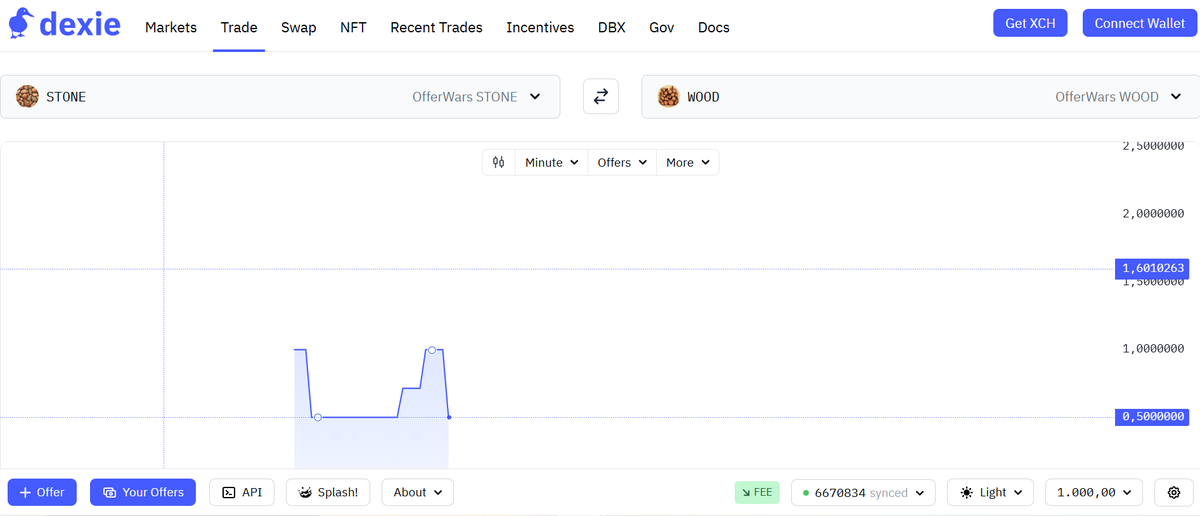Open the Incentives page

pyautogui.click(x=540, y=27)
